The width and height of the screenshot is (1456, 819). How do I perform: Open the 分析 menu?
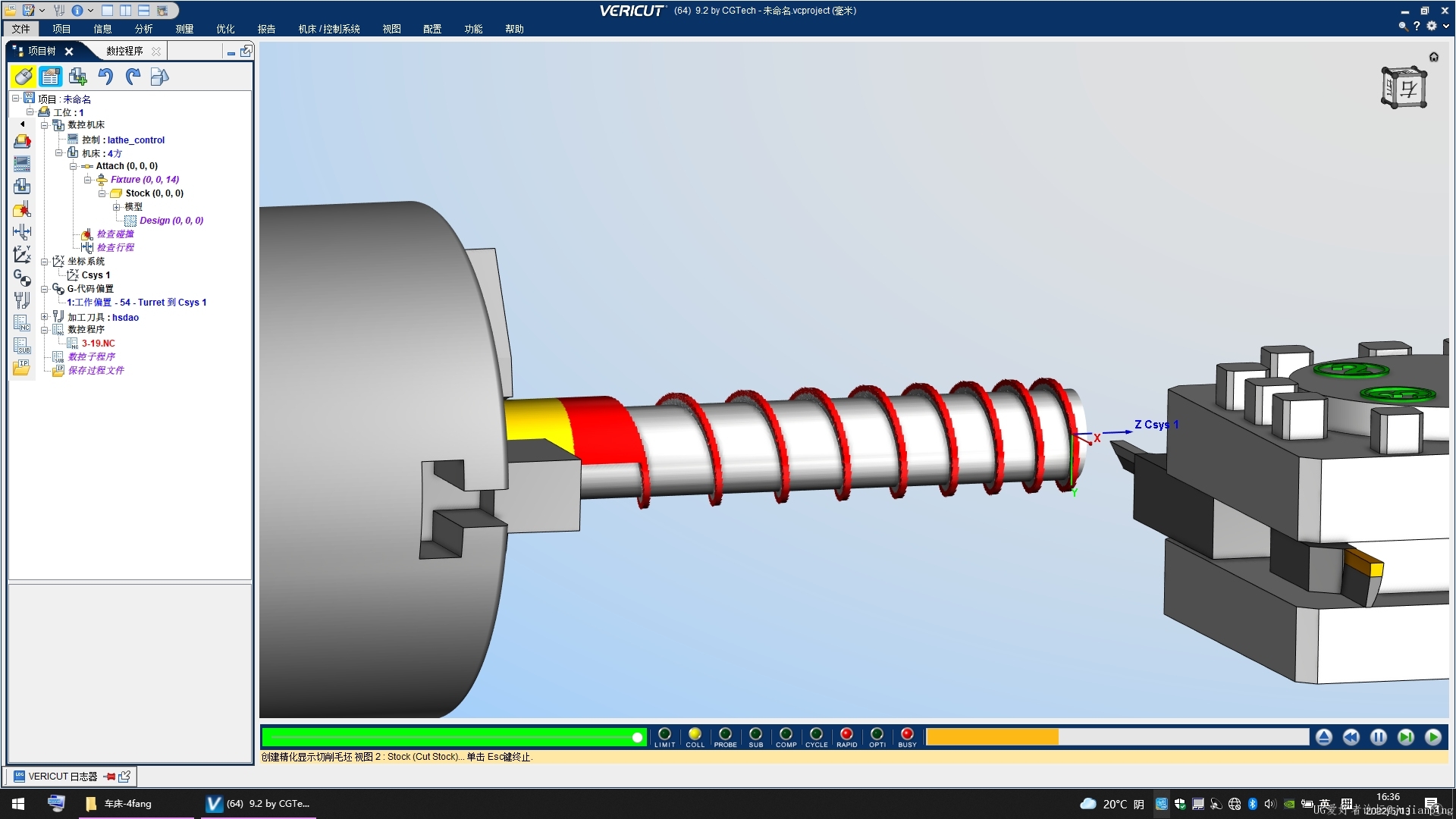coord(143,29)
